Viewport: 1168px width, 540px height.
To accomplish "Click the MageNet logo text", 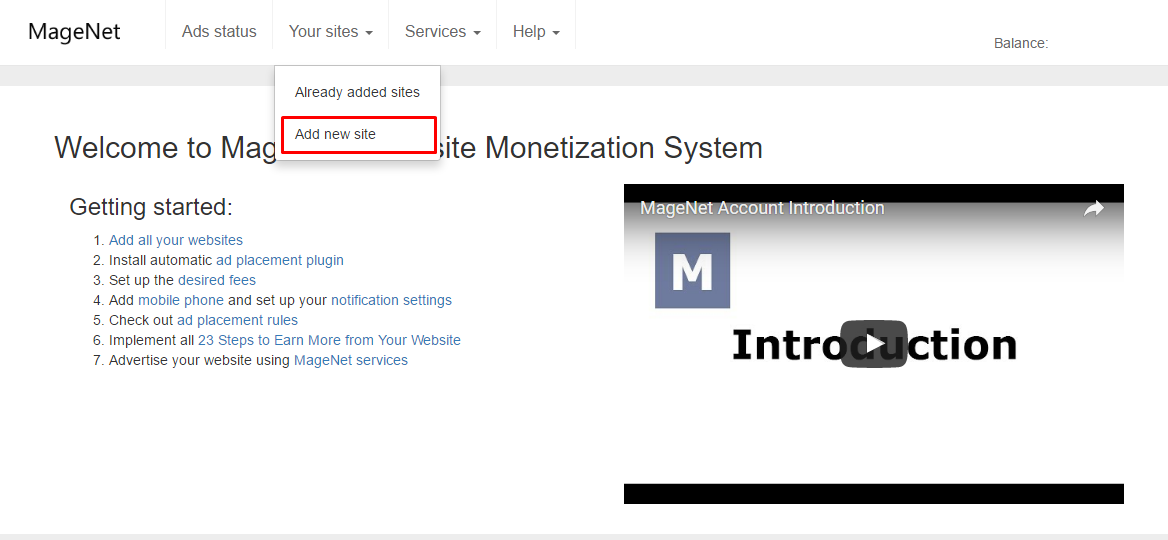I will 74,32.
